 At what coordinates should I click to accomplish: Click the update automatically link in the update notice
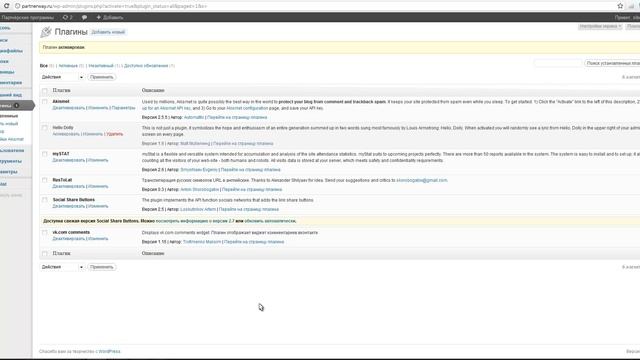click(270, 221)
